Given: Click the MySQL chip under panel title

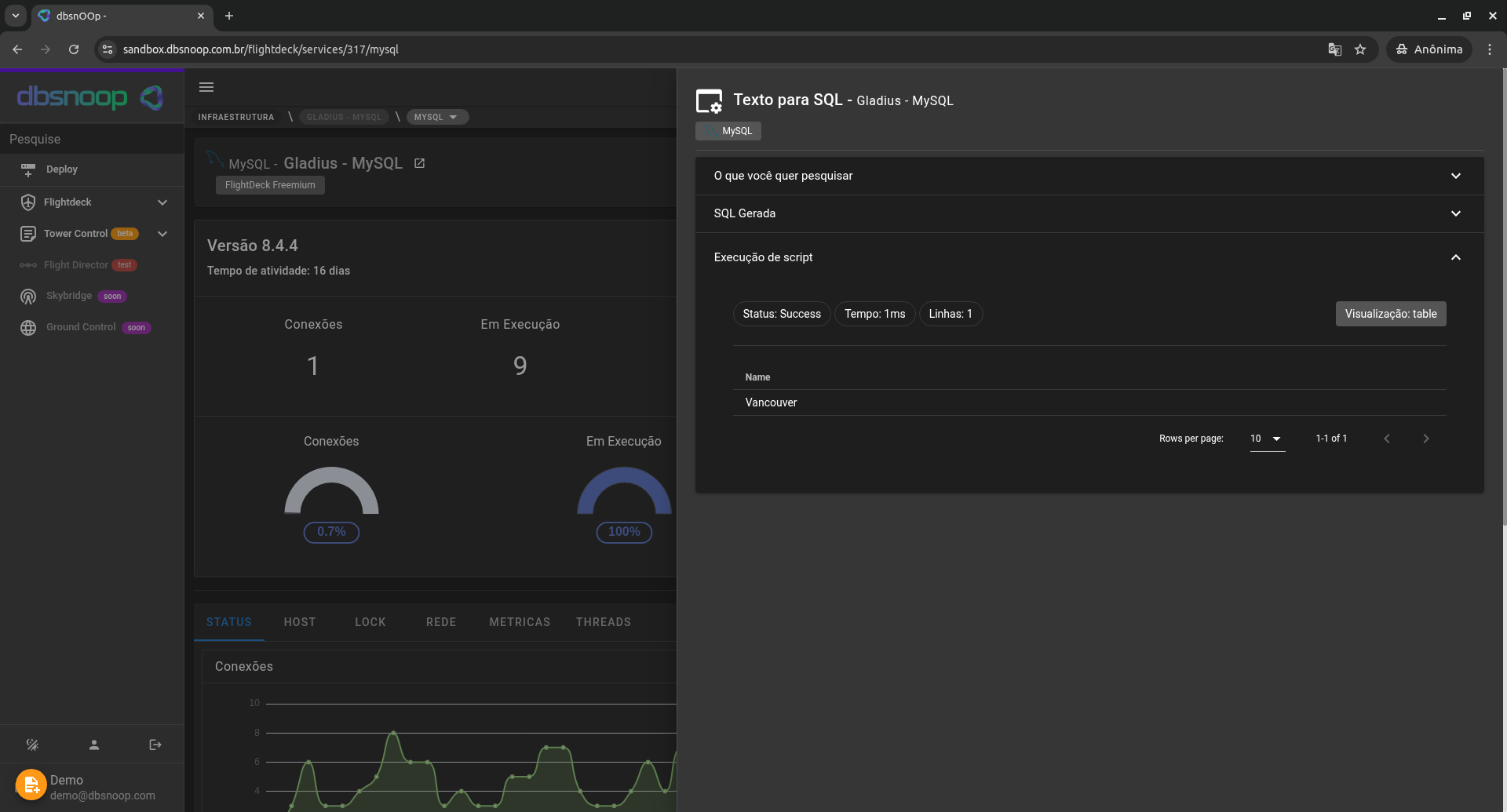Looking at the screenshot, I should tap(728, 131).
